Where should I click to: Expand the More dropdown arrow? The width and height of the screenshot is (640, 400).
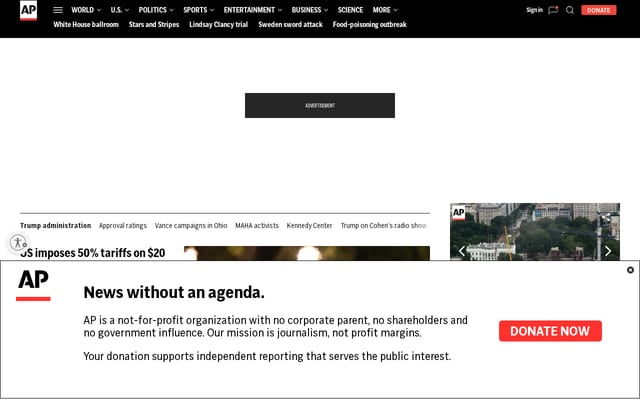[395, 10]
